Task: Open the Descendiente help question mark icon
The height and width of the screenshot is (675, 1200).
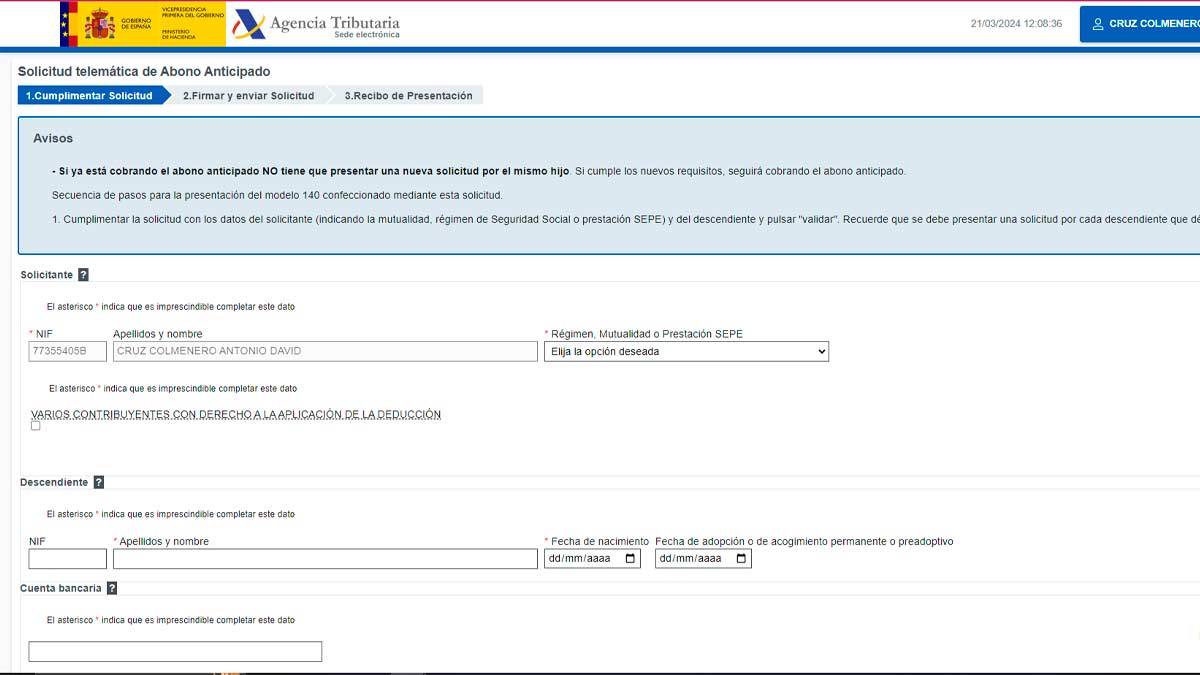Action: point(98,482)
